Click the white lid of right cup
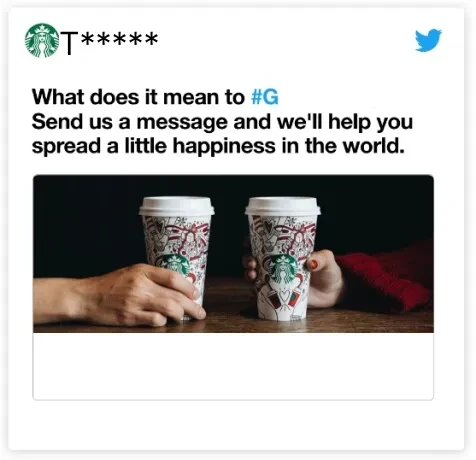 coord(283,206)
